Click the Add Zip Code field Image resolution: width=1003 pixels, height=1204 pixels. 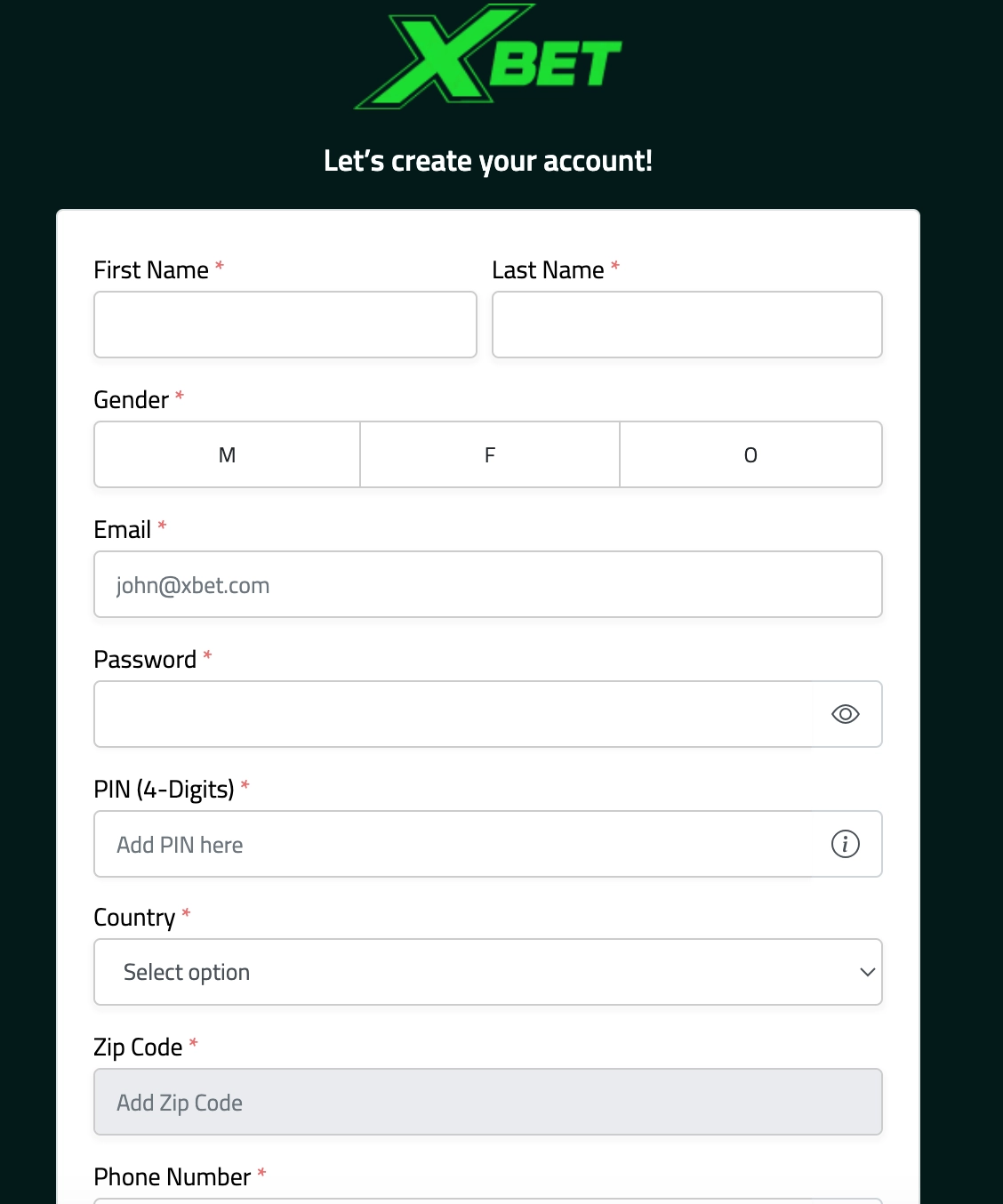[x=488, y=1102]
